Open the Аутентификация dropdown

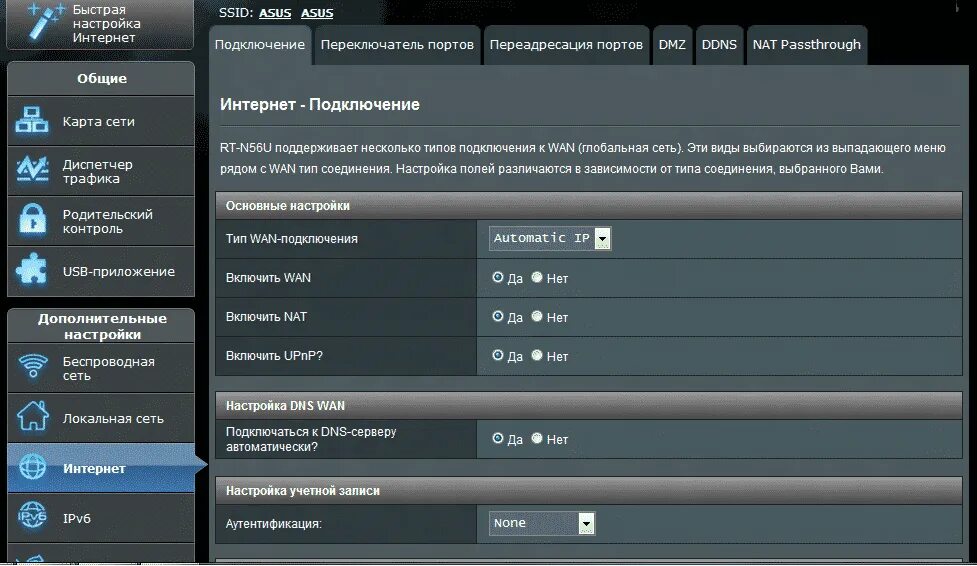point(541,523)
